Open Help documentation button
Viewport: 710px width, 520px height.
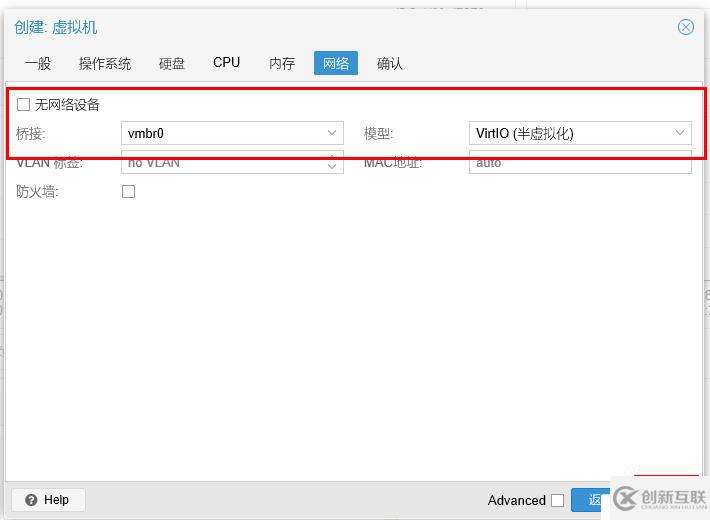tap(48, 500)
